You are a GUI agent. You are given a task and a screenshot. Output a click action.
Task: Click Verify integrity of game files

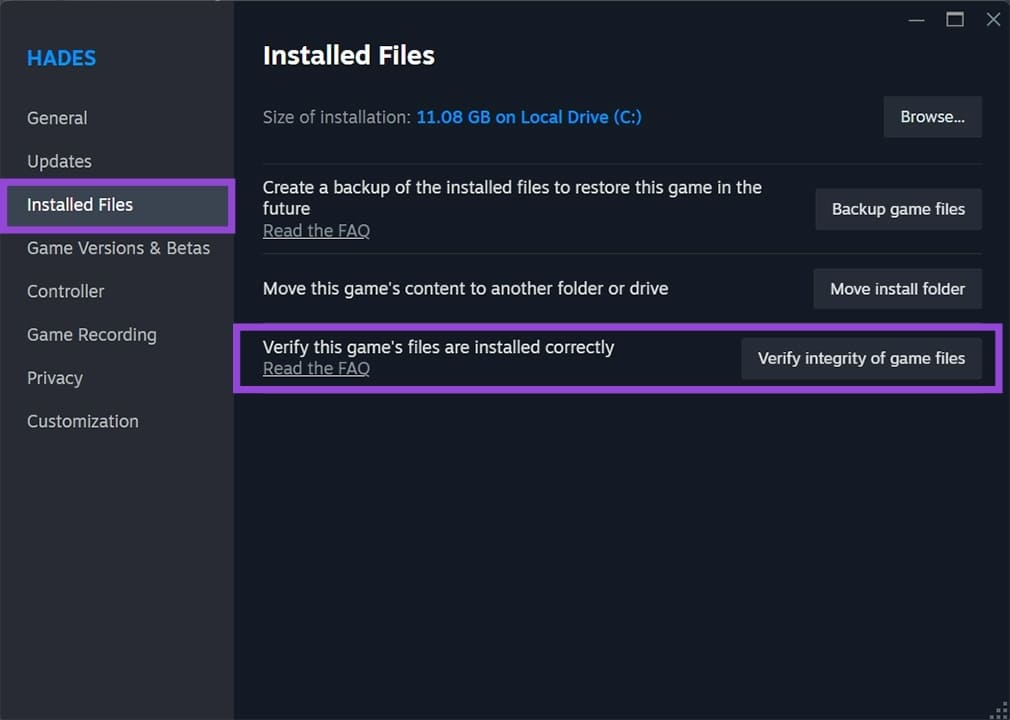(861, 358)
